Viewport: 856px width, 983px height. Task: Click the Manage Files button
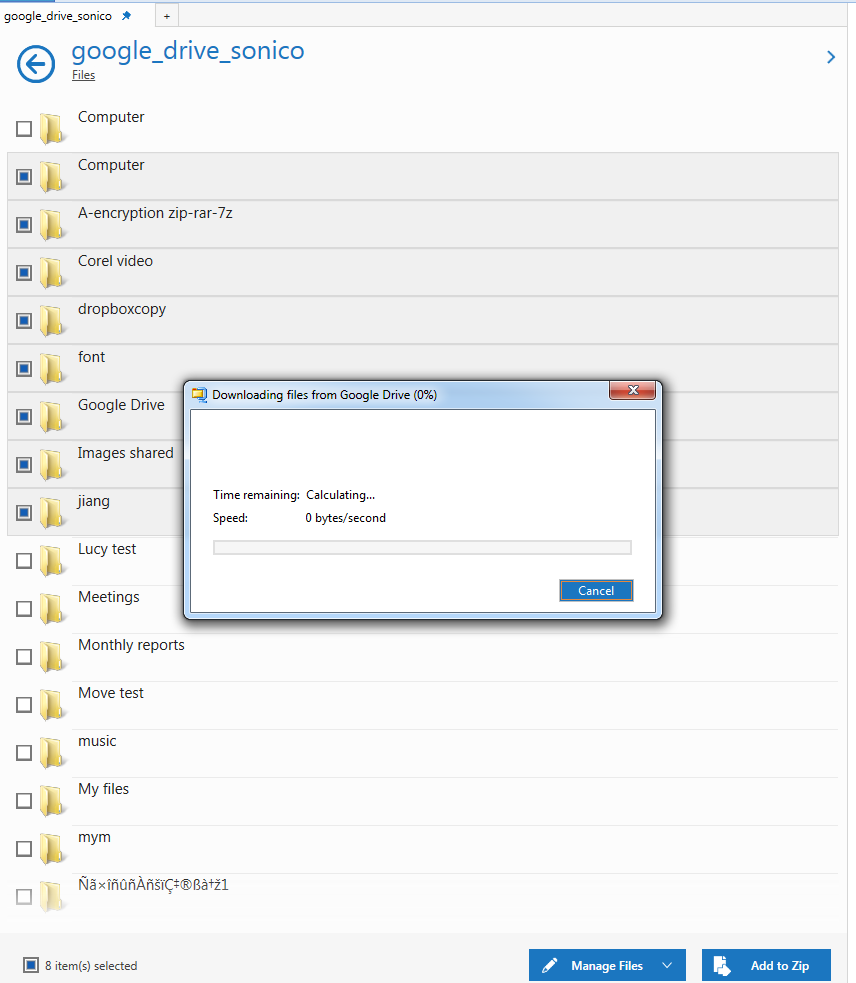click(x=607, y=965)
